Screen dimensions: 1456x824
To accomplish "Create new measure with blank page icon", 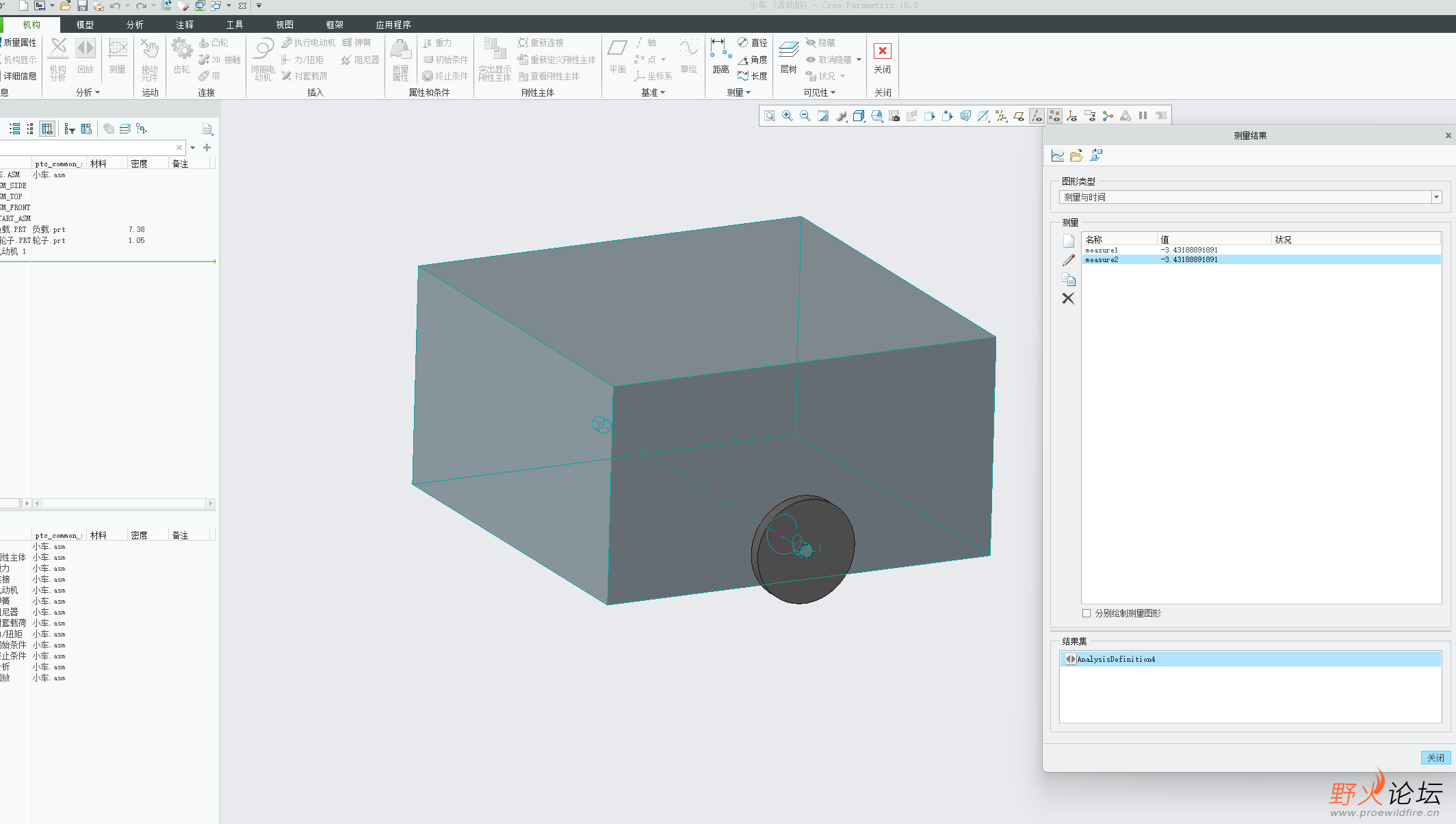I will point(1069,241).
